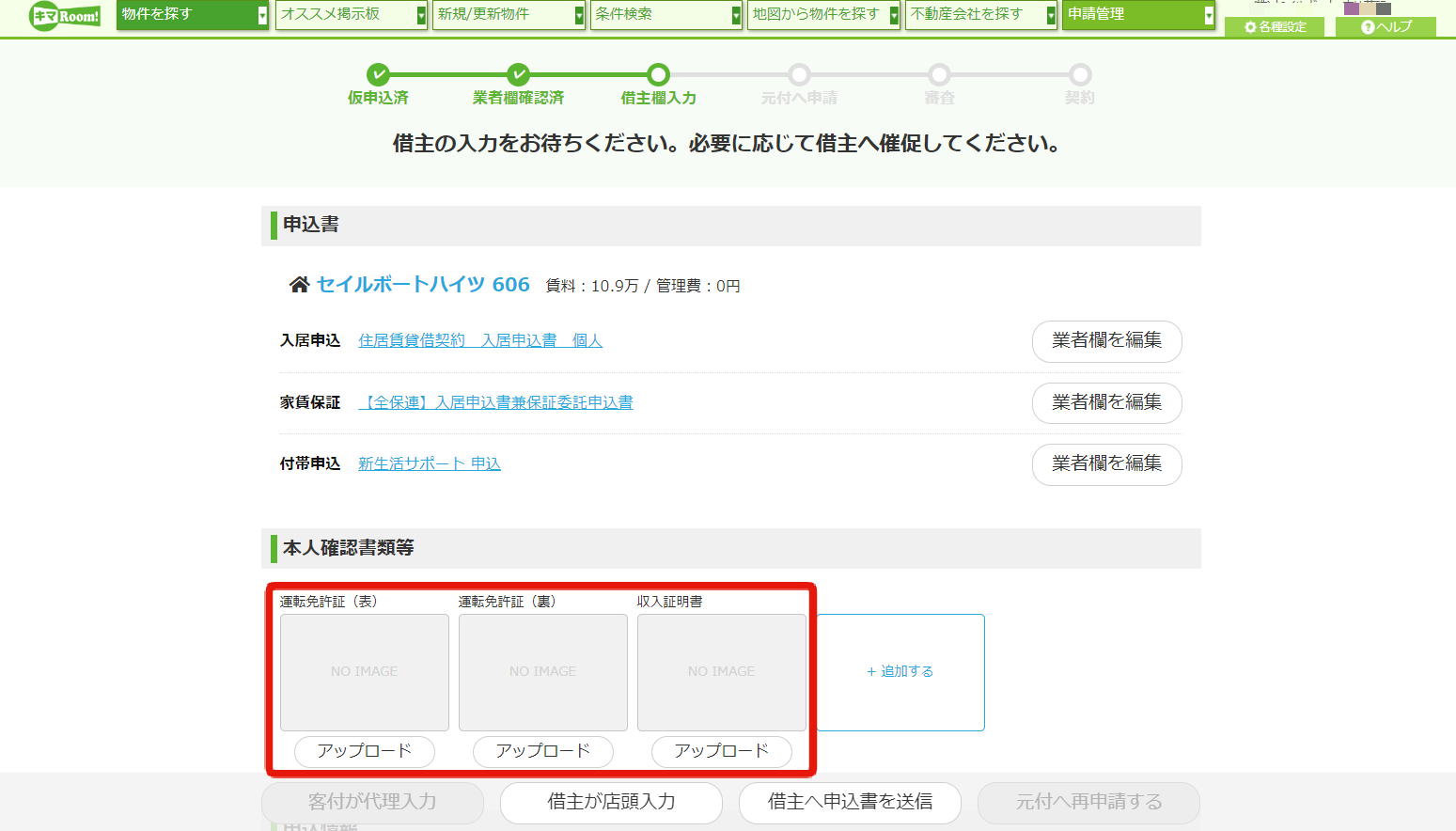Expand the 条件検索 dropdown

[x=666, y=14]
